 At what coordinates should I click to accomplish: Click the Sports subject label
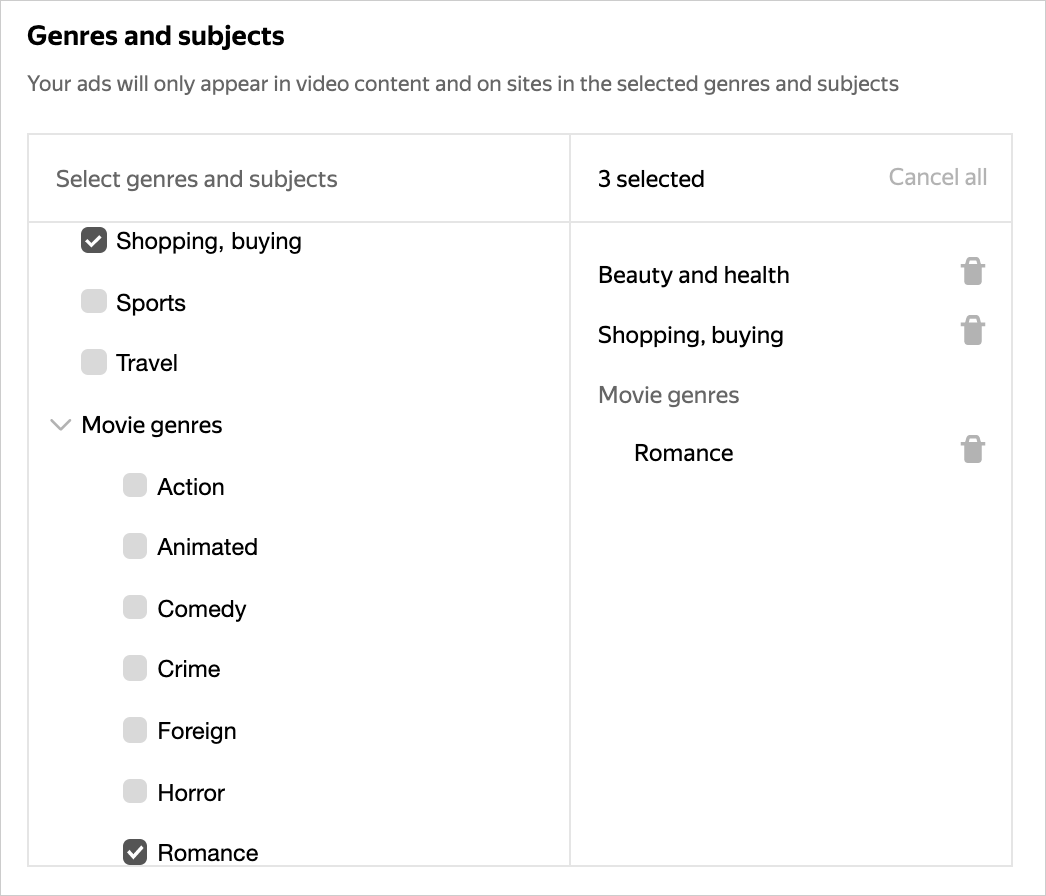coord(151,303)
